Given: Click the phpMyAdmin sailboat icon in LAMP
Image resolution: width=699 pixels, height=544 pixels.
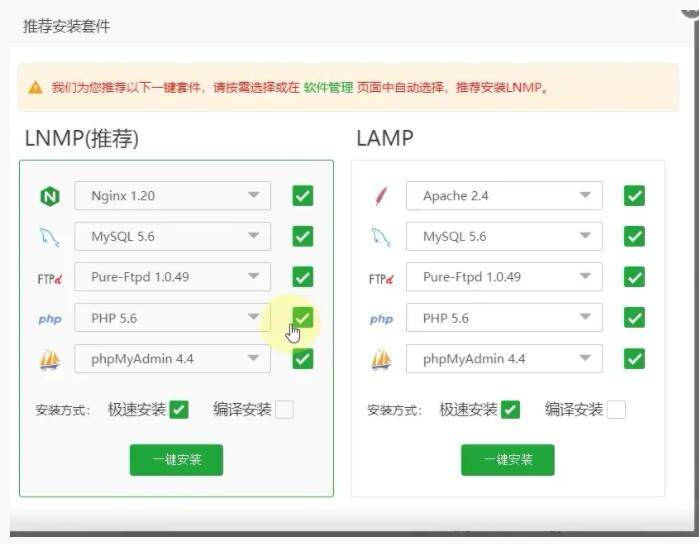Looking at the screenshot, I should (382, 359).
